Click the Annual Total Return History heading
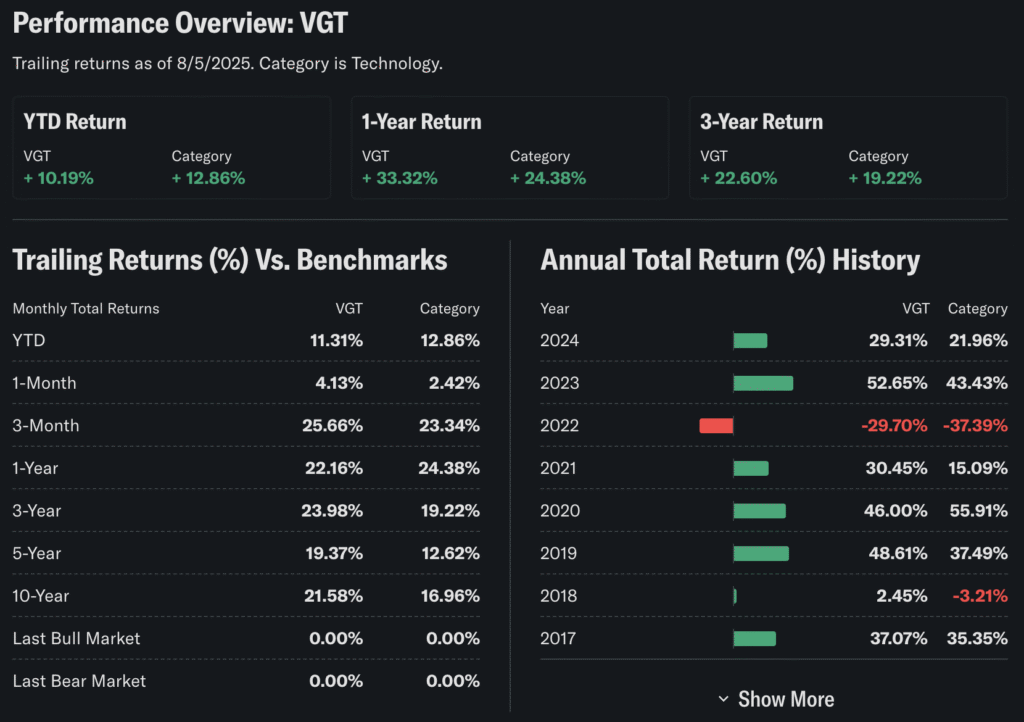1024x722 pixels. (x=730, y=260)
